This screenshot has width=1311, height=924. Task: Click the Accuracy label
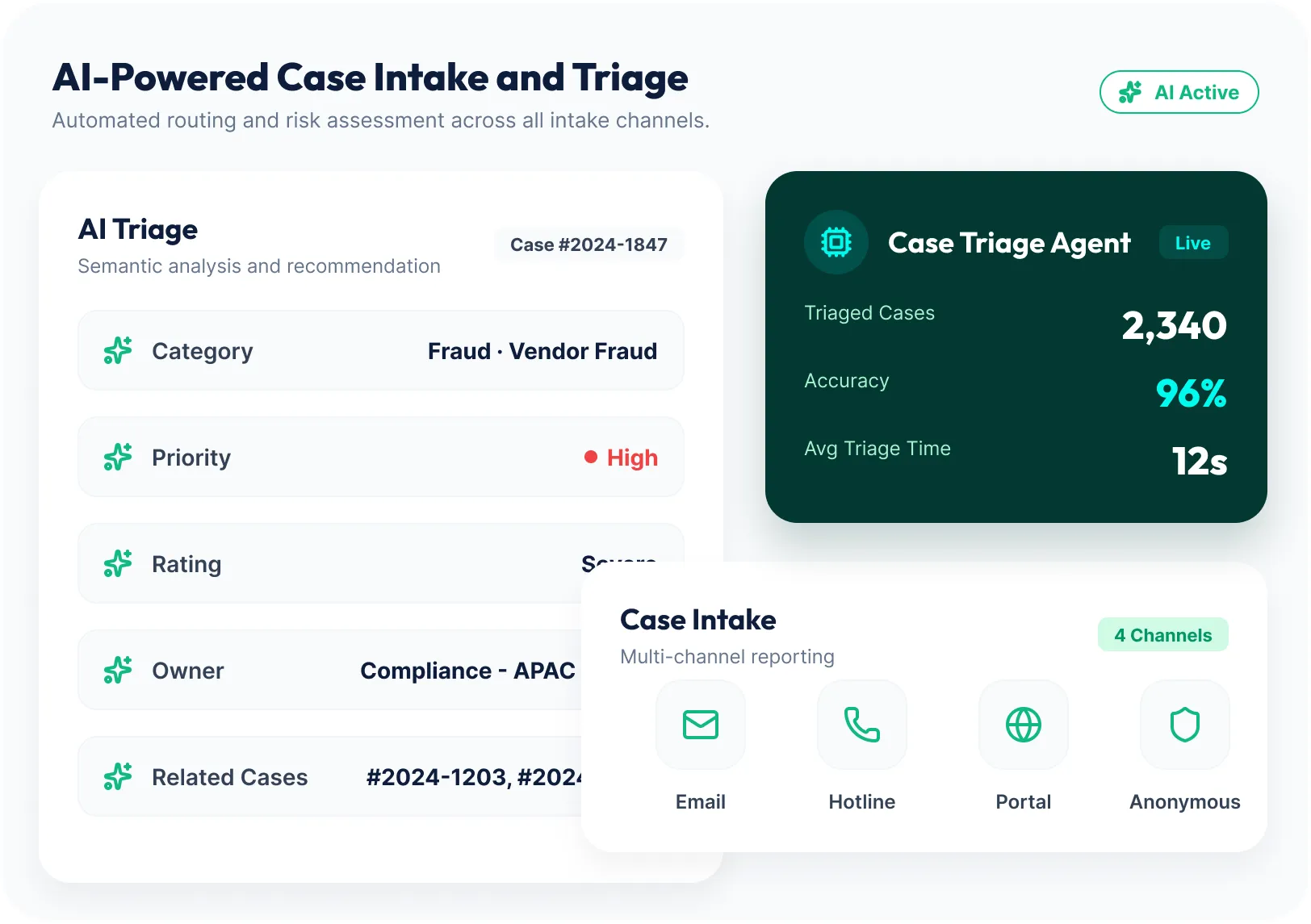pos(847,381)
